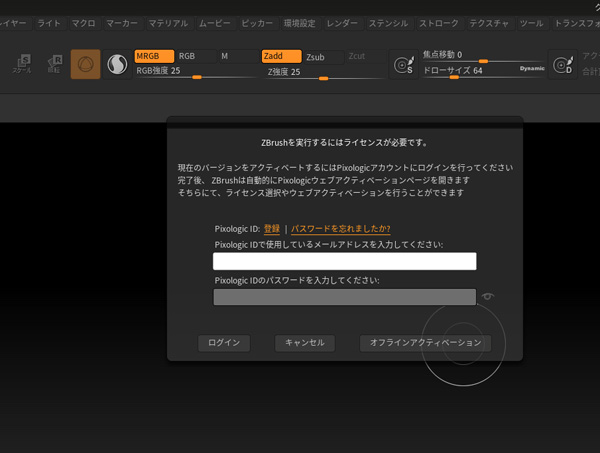Open the パスワードを忘れましたか? link
This screenshot has height=453, width=600.
pos(341,229)
